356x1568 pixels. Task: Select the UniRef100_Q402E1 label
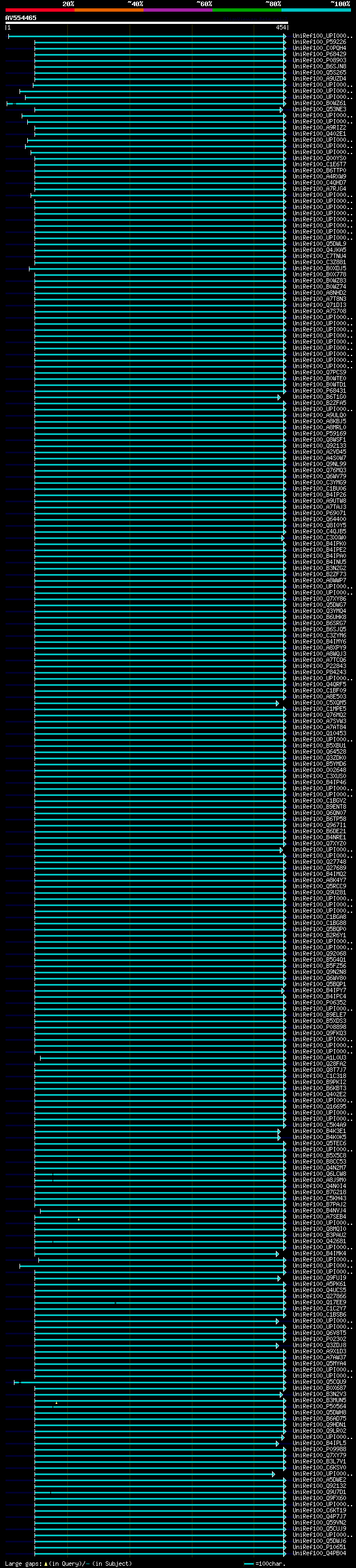(x=319, y=134)
